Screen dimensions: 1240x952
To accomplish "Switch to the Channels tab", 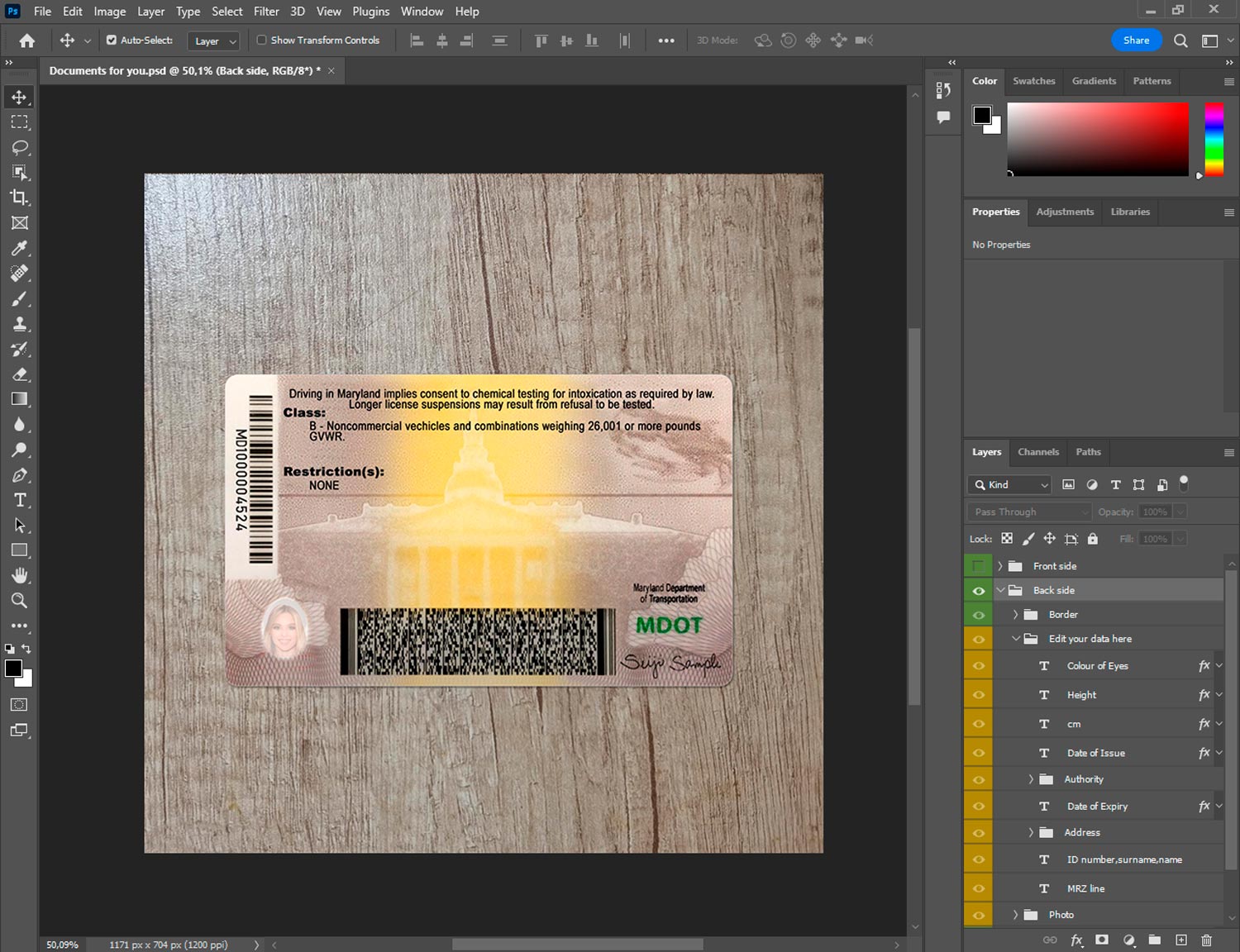I will pyautogui.click(x=1037, y=452).
